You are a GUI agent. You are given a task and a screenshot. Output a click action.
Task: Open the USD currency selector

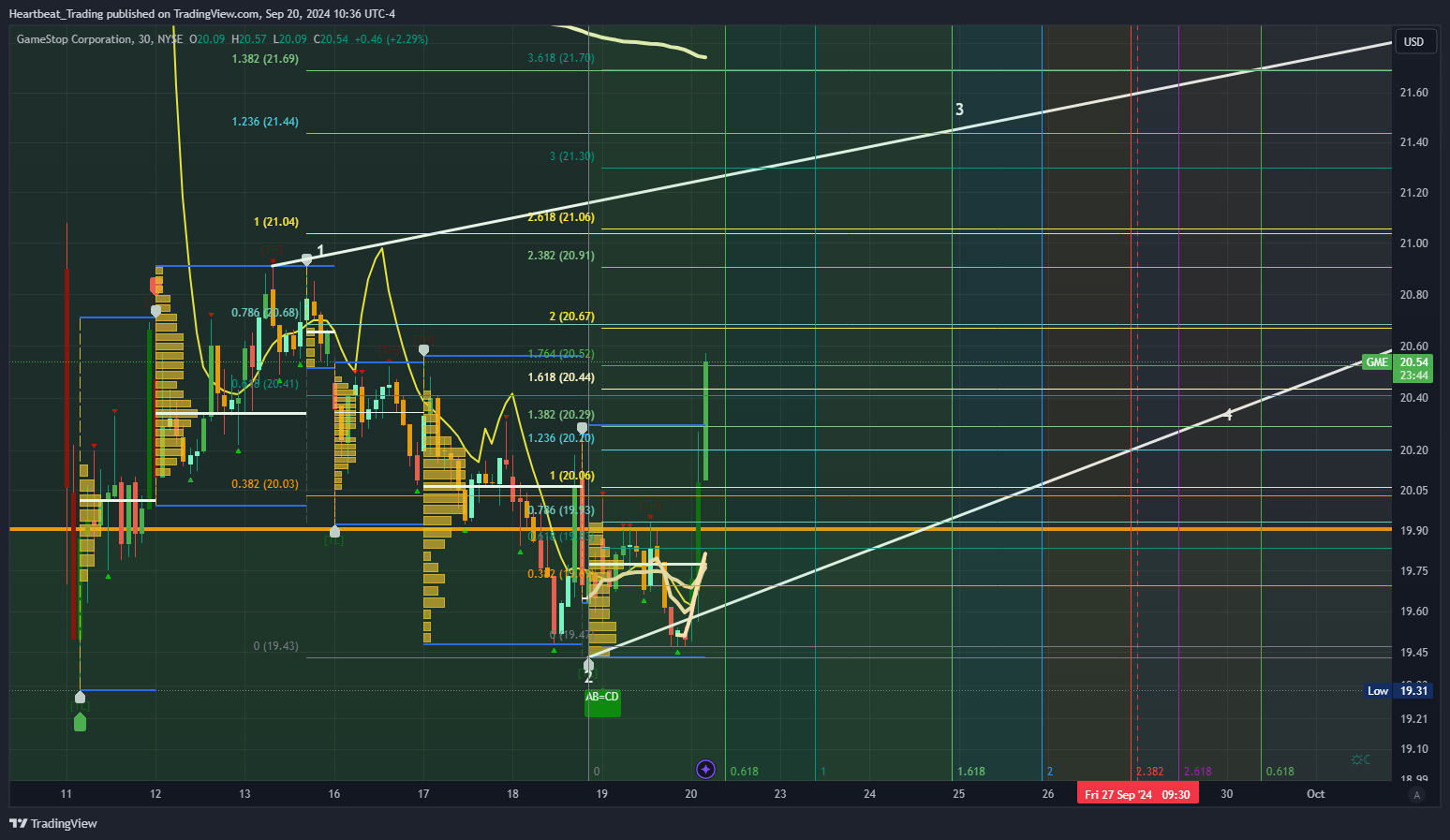(1413, 41)
